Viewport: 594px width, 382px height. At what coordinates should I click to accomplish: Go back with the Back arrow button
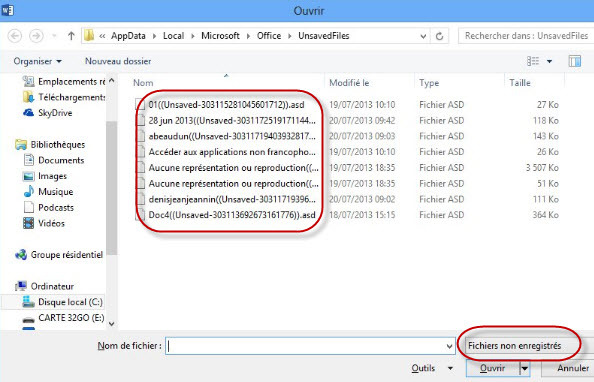coord(15,36)
